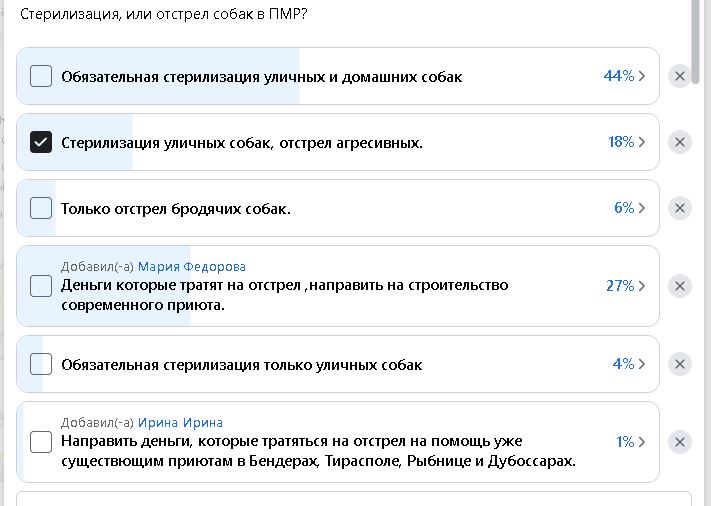Tick 'Только отстрел бродячих собак' checkbox
711x506 pixels.
41,208
